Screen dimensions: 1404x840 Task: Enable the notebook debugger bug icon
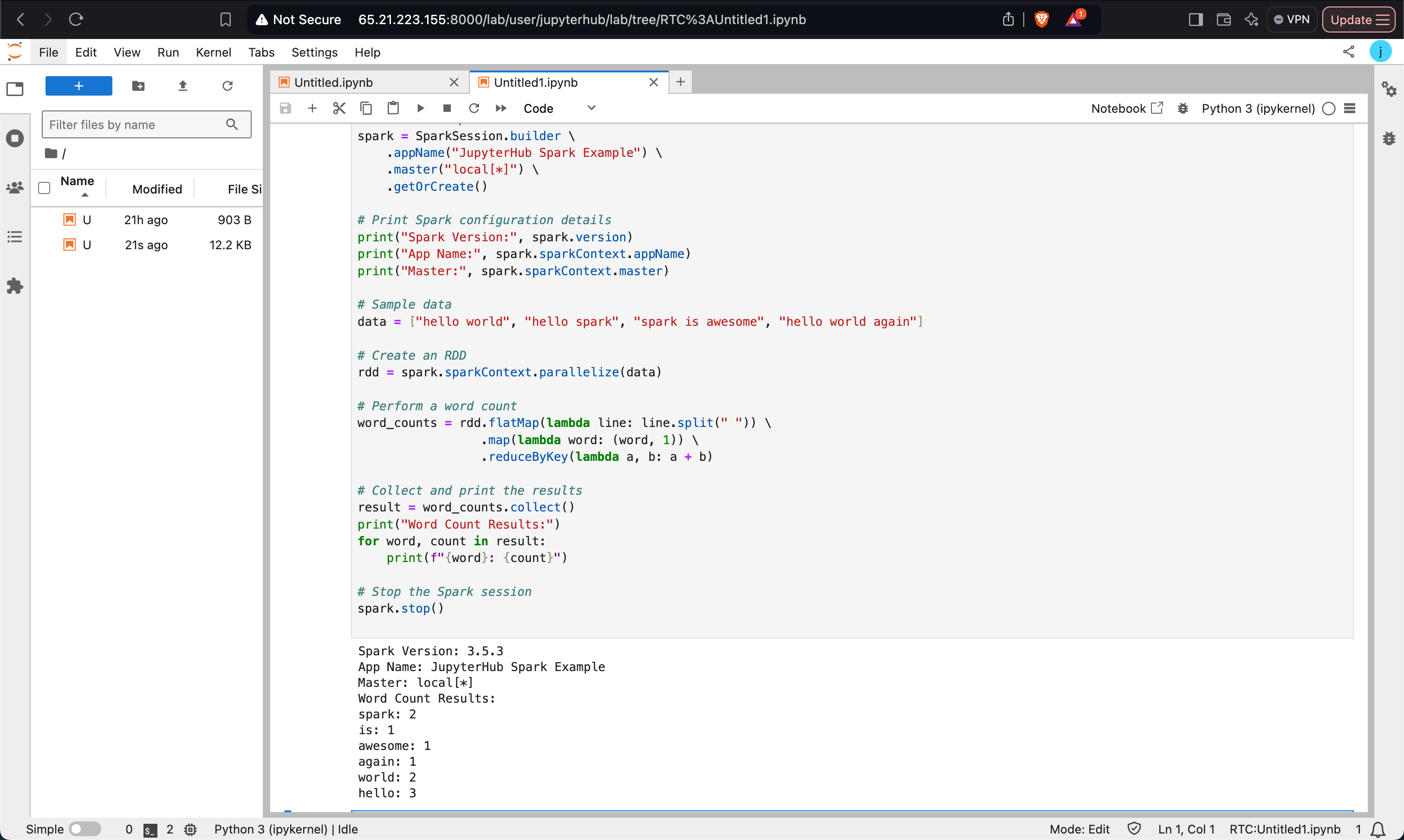click(1183, 108)
